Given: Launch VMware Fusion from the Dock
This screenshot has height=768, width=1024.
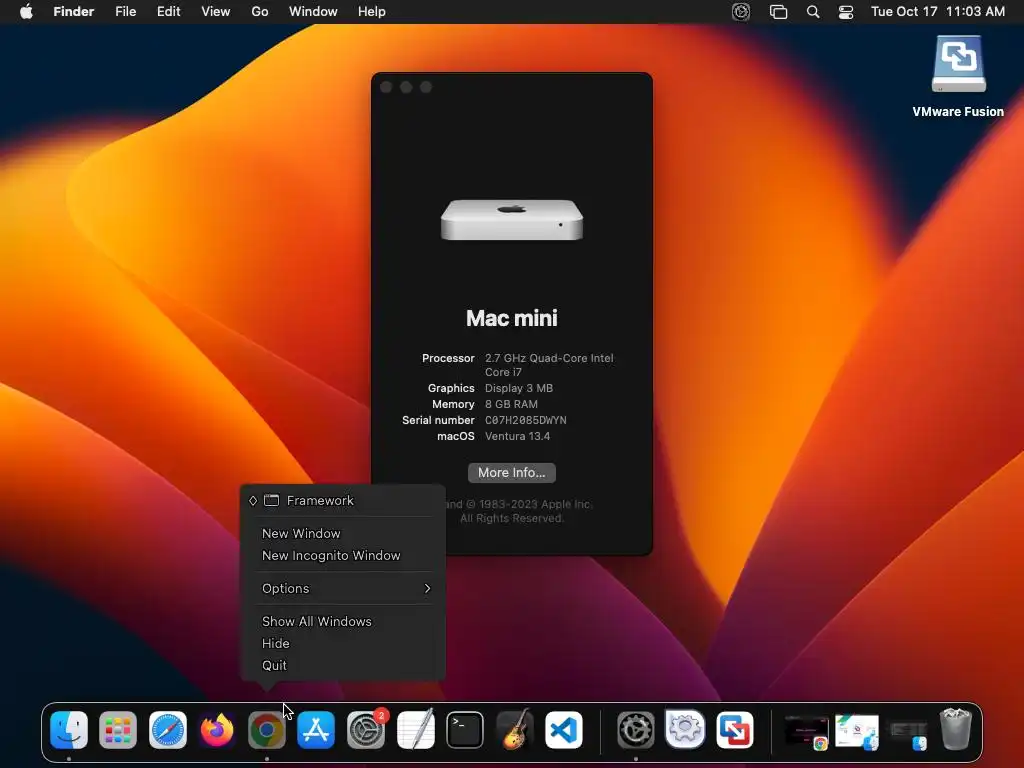Looking at the screenshot, I should point(735,729).
